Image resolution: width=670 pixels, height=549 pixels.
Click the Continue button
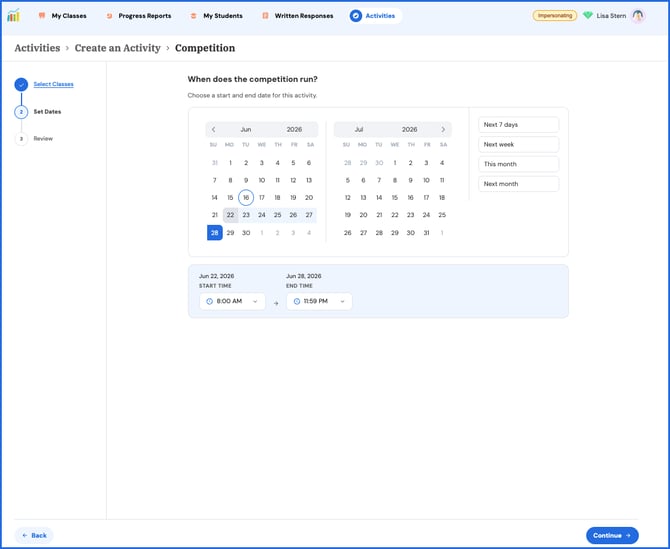click(x=612, y=535)
